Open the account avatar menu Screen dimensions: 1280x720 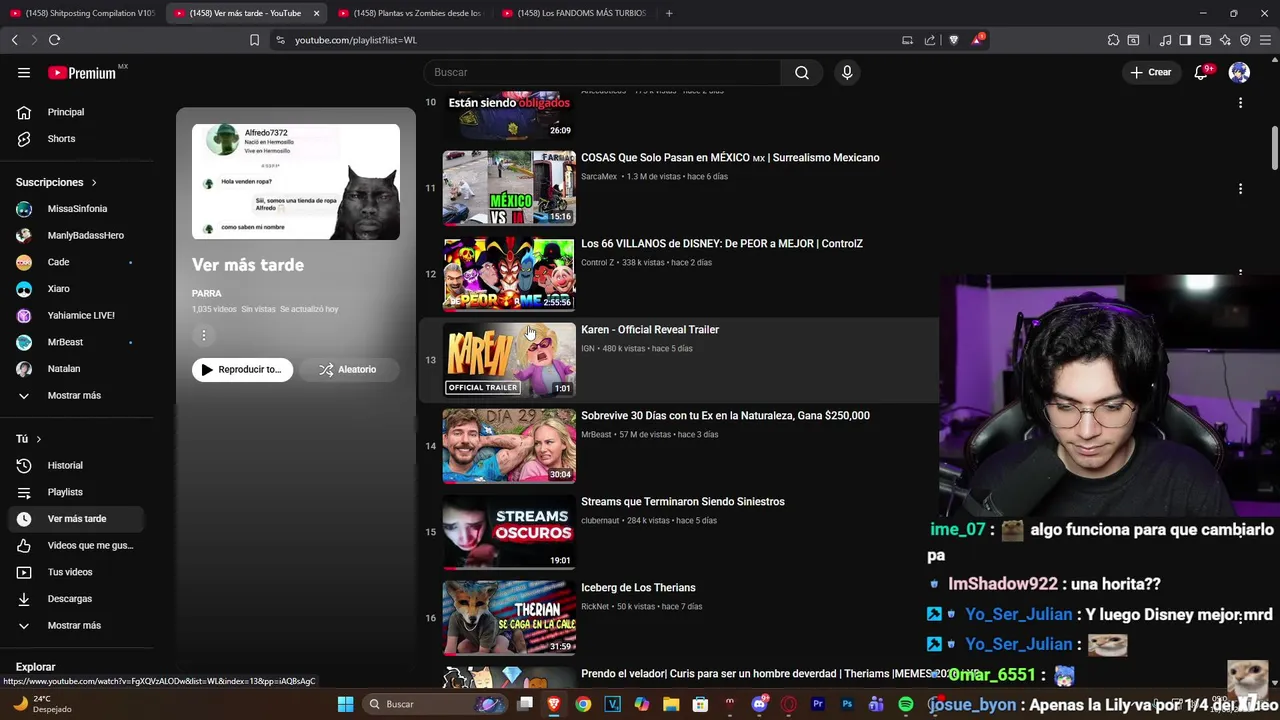coord(1239,72)
